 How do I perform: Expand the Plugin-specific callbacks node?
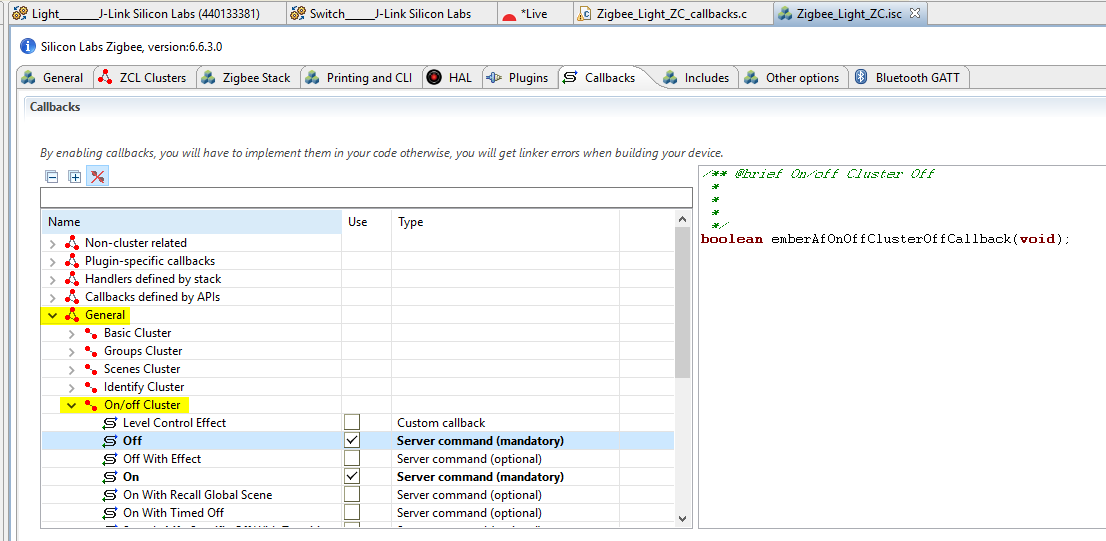click(x=52, y=261)
